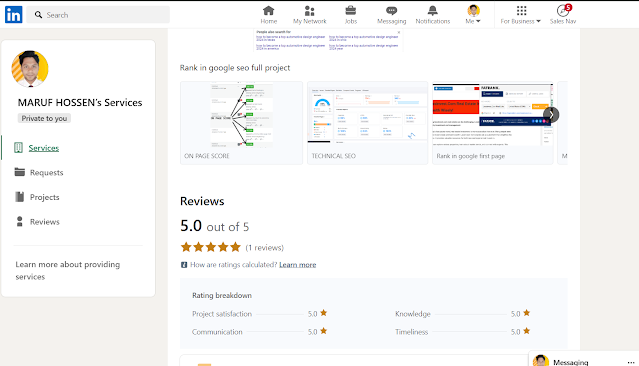Click the Requests folder icon
Screen dimensions: 639x366
tap(20, 172)
